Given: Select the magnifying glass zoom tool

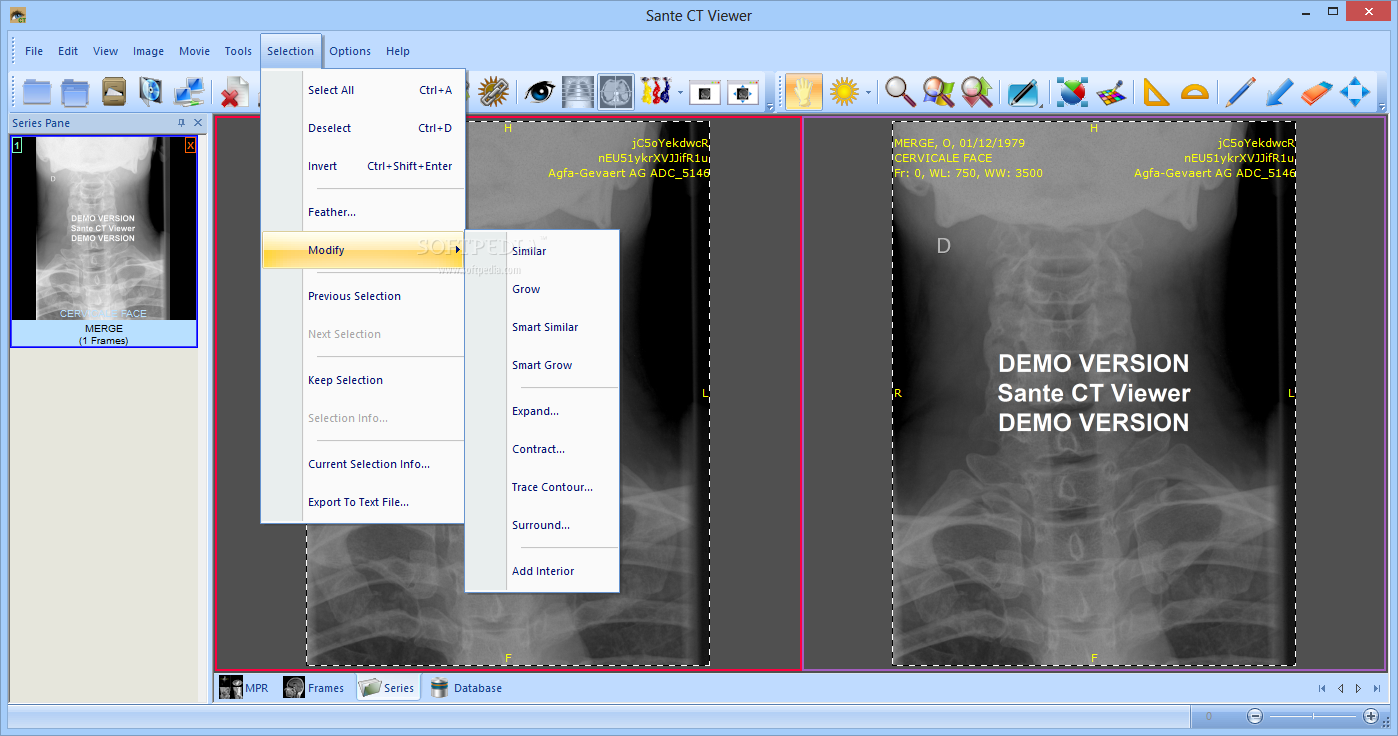Looking at the screenshot, I should [x=900, y=92].
